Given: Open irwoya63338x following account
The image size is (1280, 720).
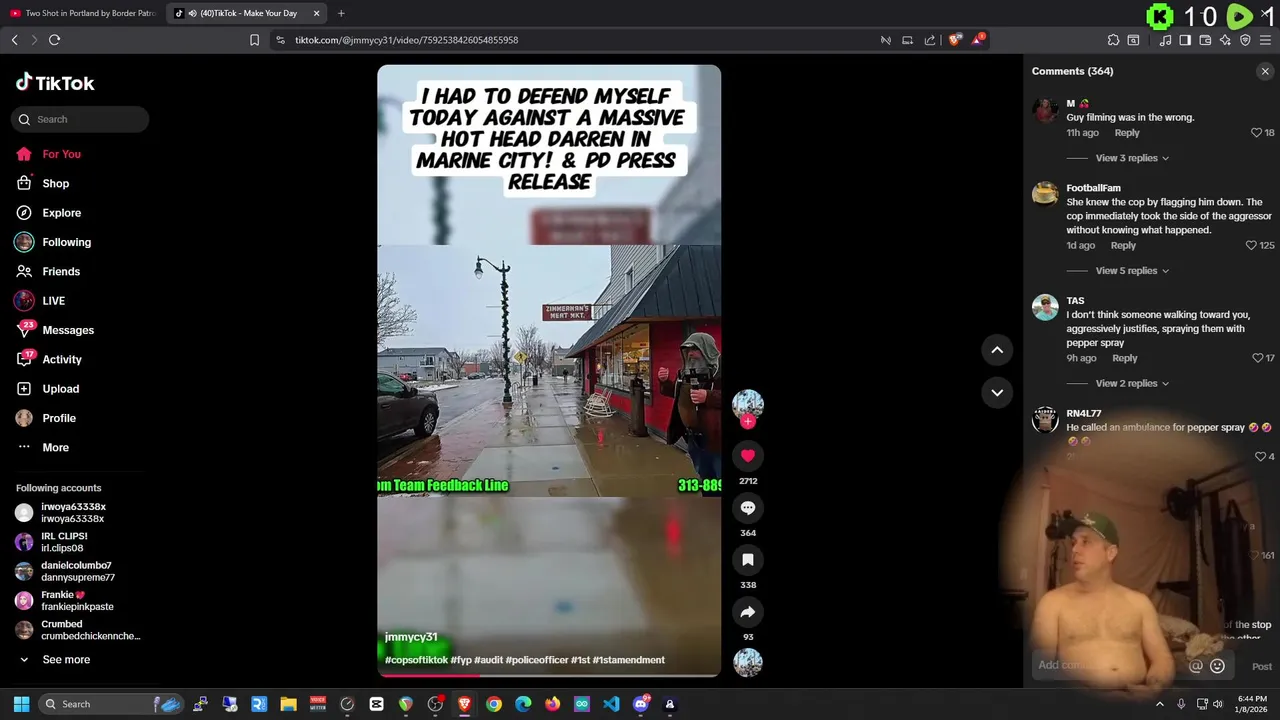Looking at the screenshot, I should coord(73,512).
